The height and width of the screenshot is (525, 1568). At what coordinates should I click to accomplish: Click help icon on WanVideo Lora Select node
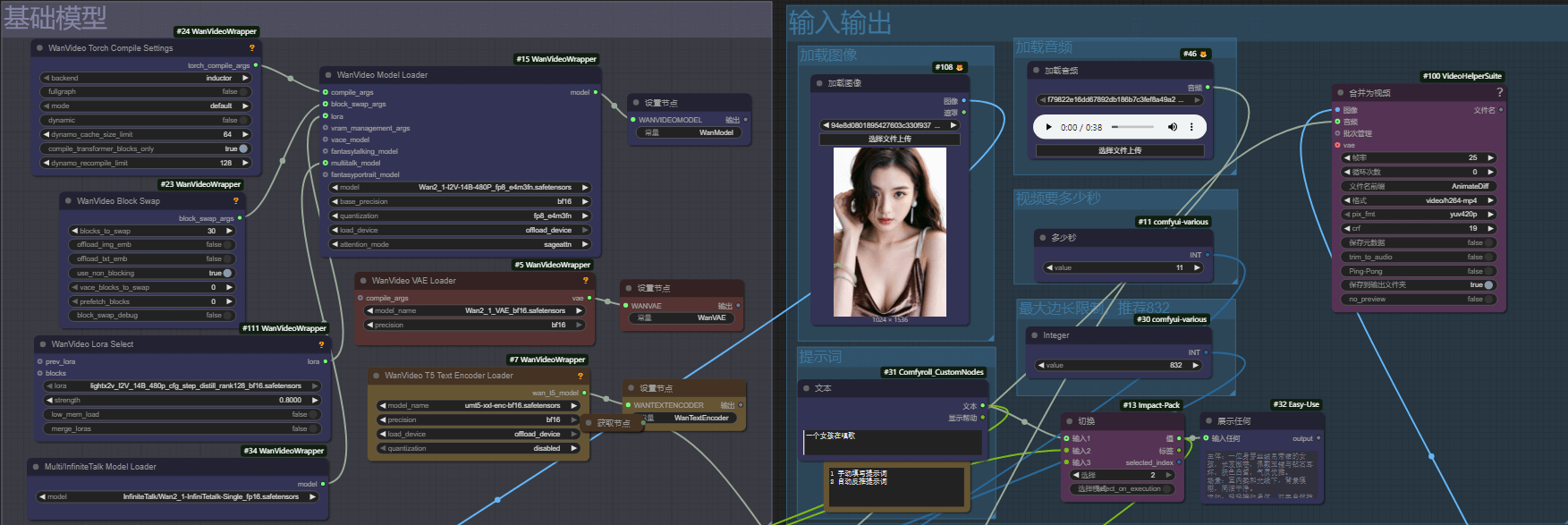click(x=321, y=344)
